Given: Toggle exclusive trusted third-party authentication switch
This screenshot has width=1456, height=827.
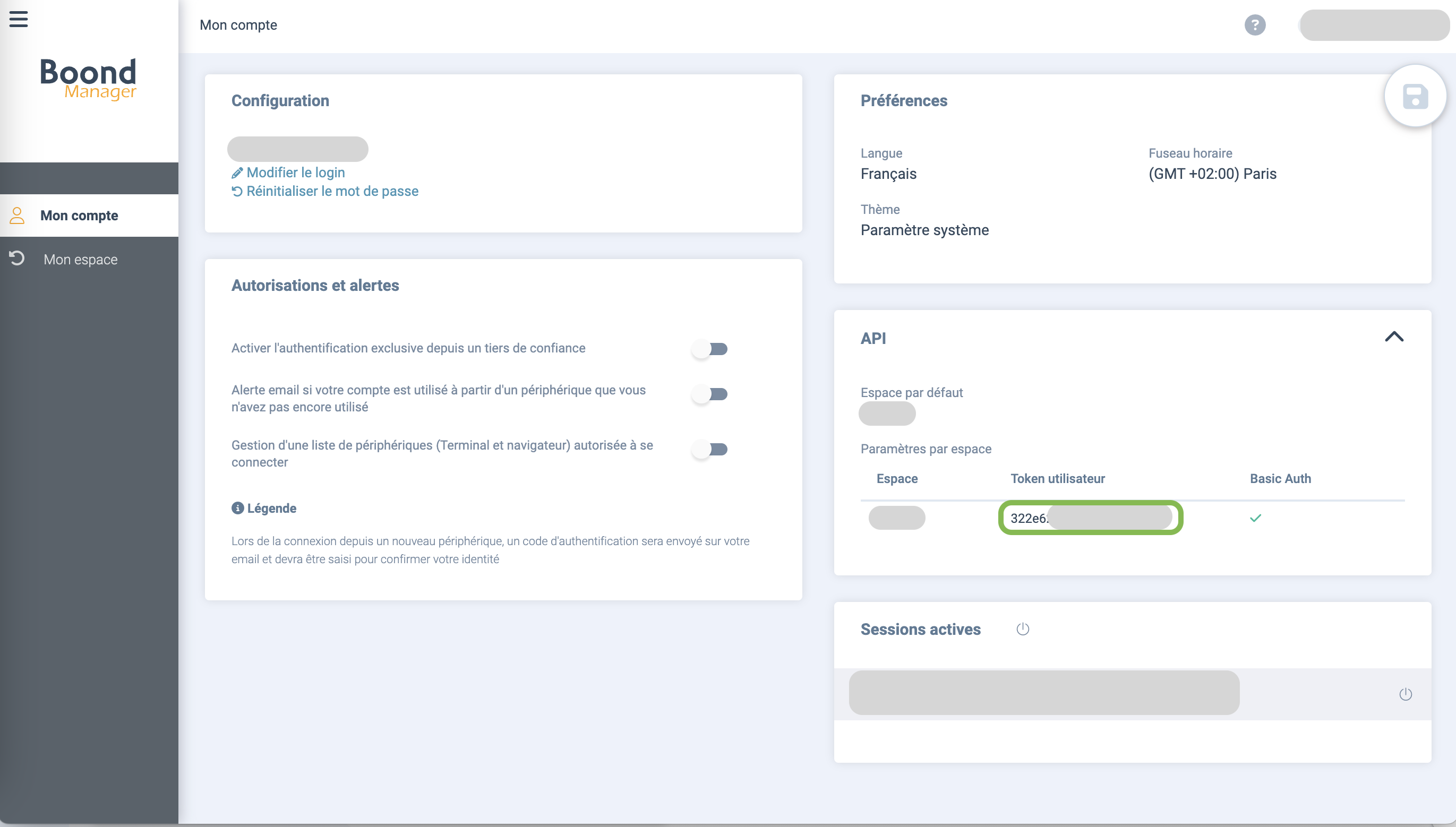Looking at the screenshot, I should click(709, 349).
